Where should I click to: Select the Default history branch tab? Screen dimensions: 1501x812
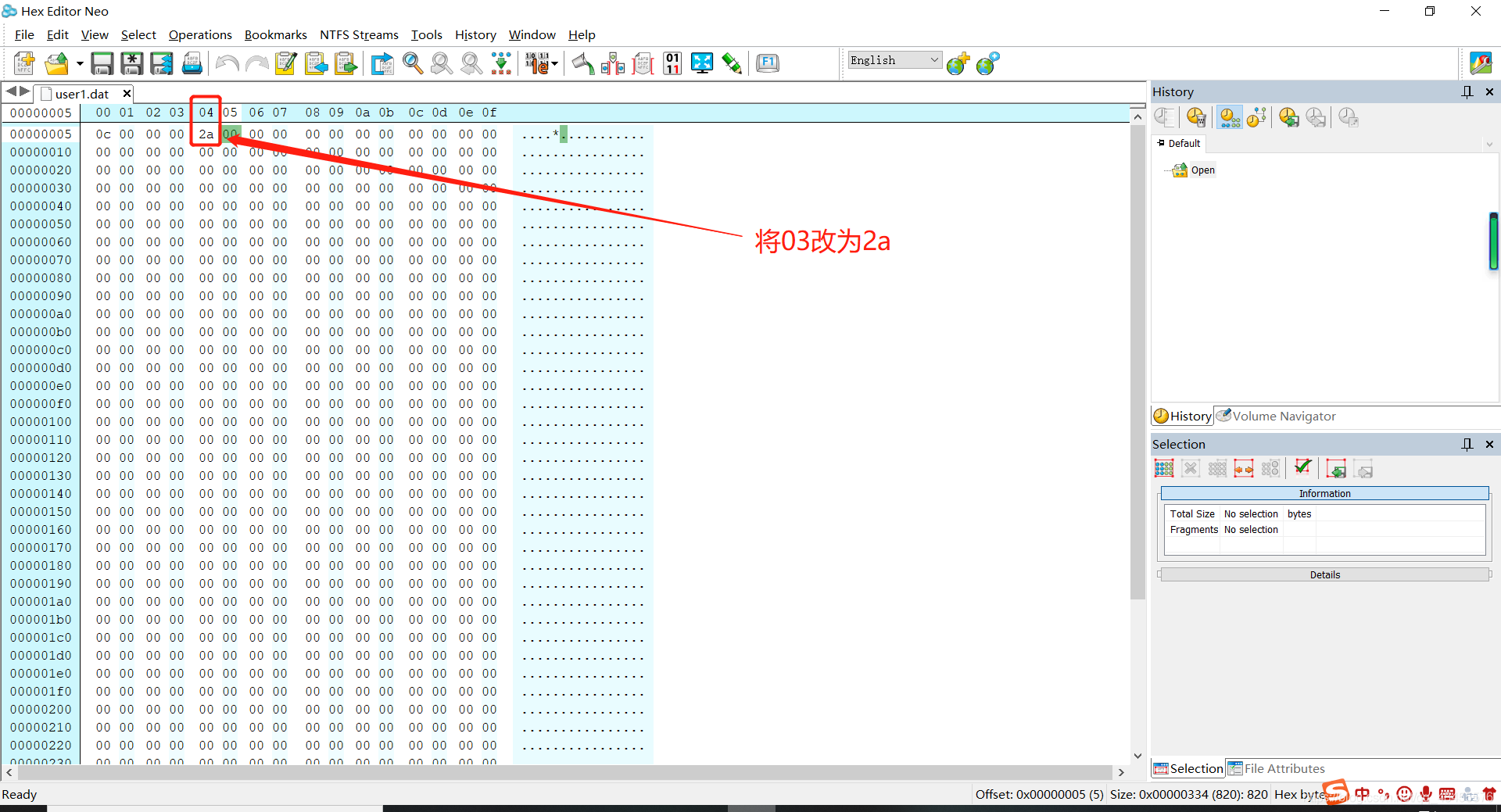pos(1179,144)
